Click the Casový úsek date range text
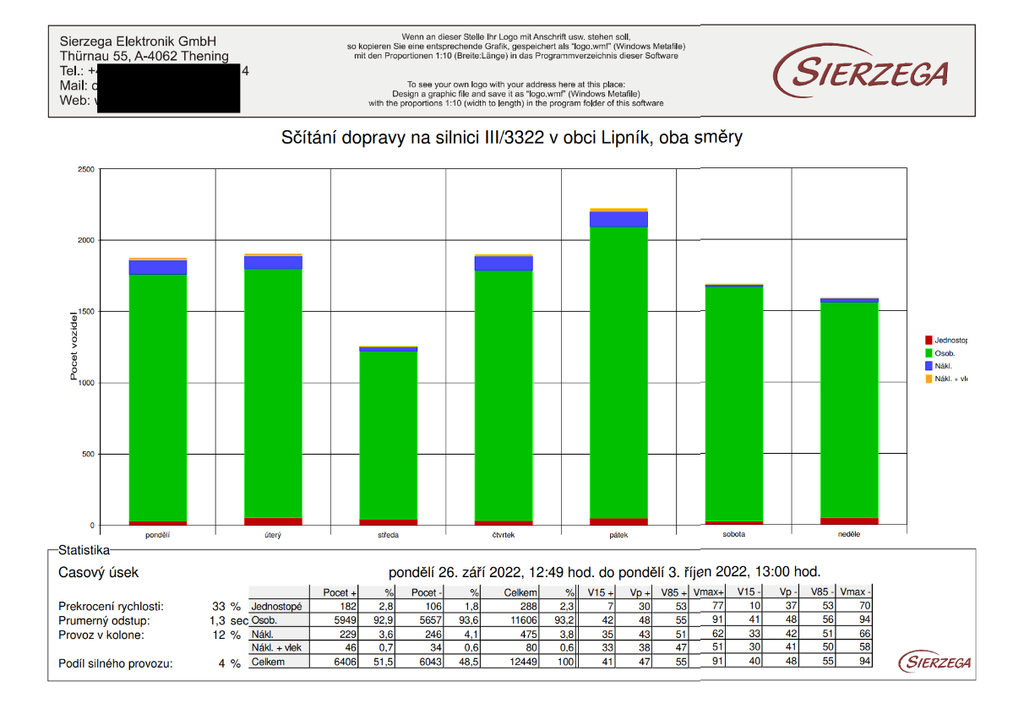The height and width of the screenshot is (715, 1024). [604, 572]
